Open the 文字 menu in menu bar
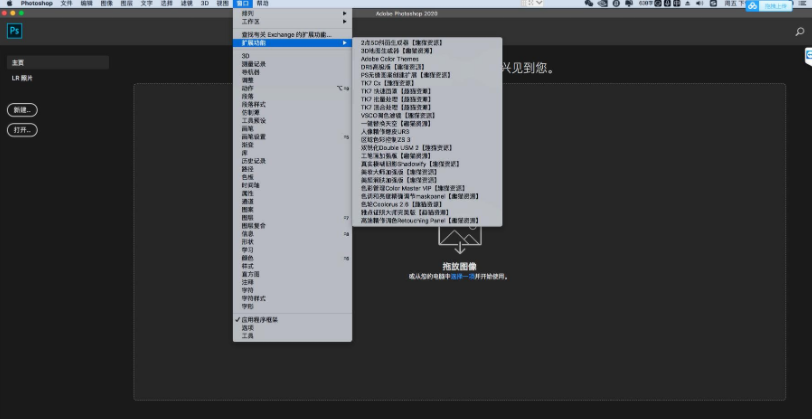The image size is (812, 419). point(147,3)
